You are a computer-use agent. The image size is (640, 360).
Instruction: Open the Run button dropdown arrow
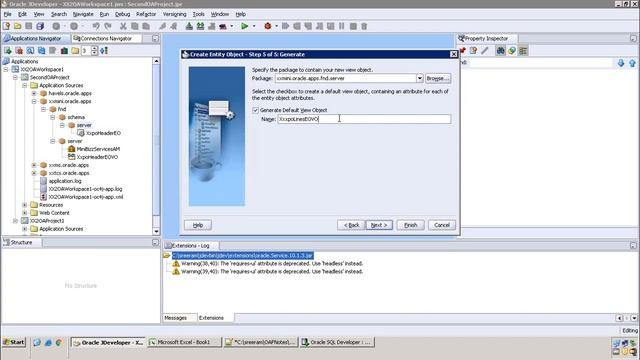(254, 26)
